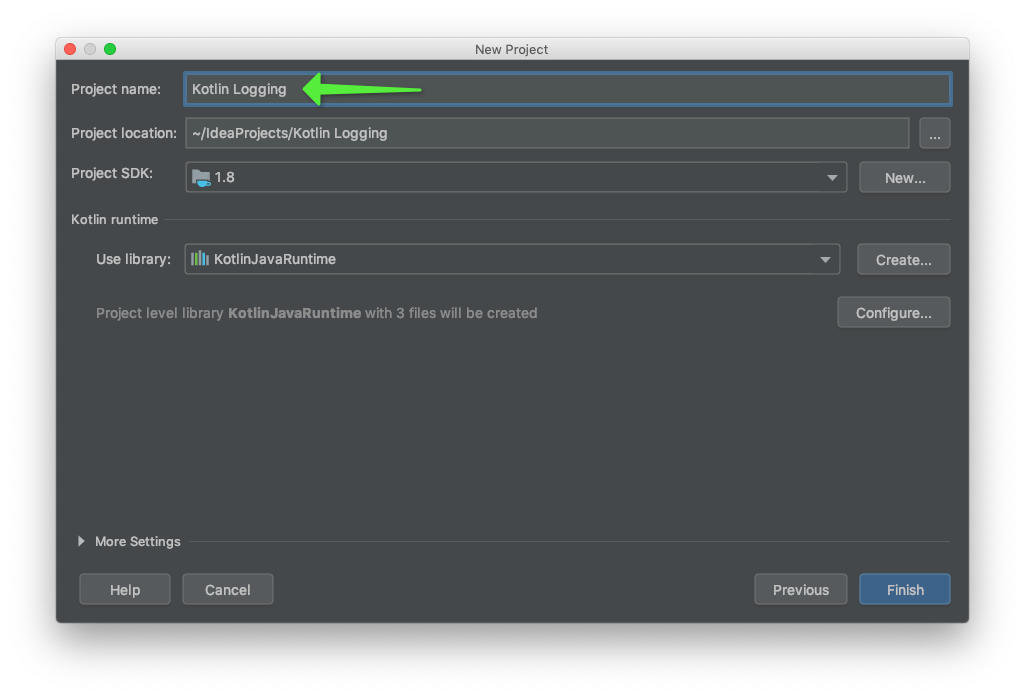The height and width of the screenshot is (697, 1025).
Task: Click the green zoom window button
Action: coord(110,49)
